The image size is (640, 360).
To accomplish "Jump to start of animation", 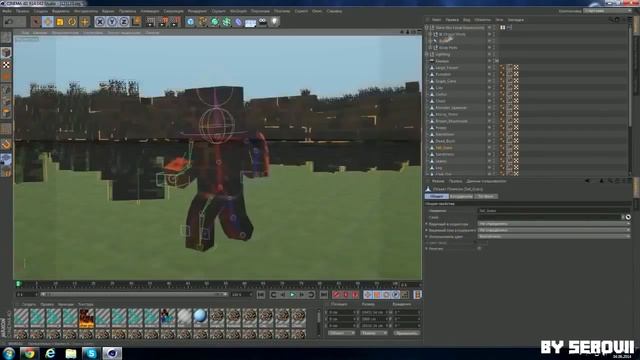I will pos(261,295).
